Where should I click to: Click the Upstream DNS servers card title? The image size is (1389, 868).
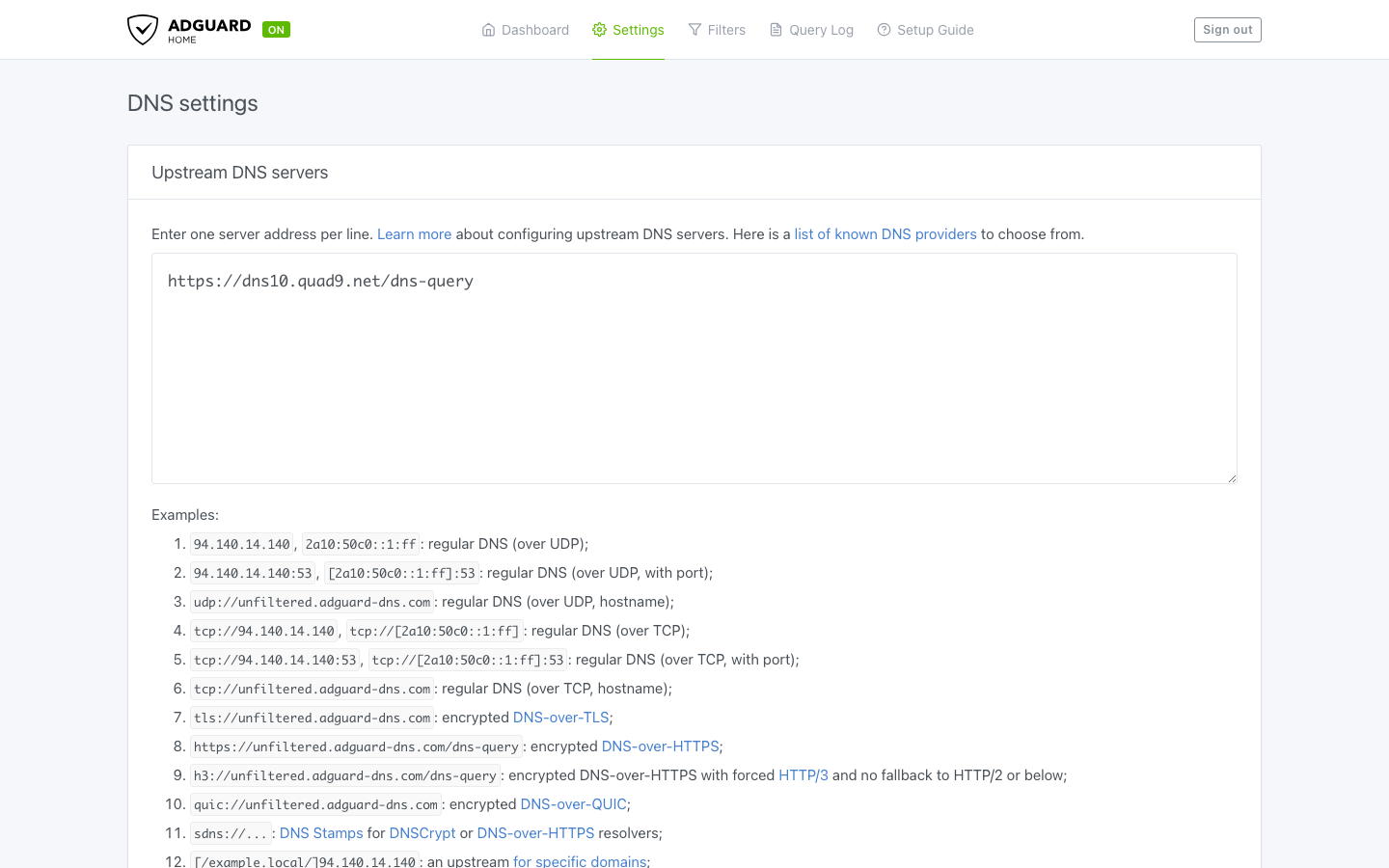coord(240,173)
